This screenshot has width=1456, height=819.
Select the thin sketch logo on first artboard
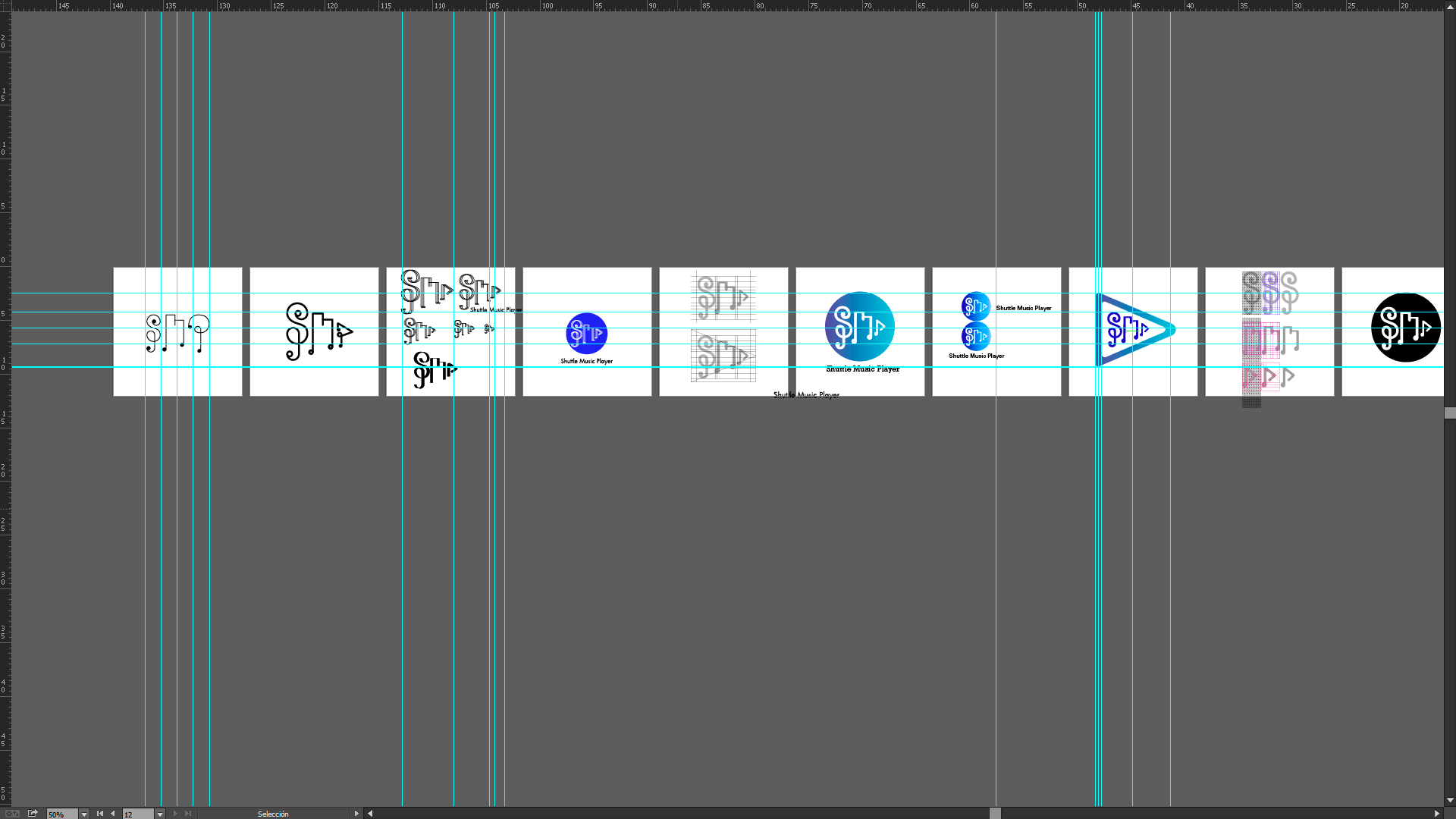coord(177,334)
